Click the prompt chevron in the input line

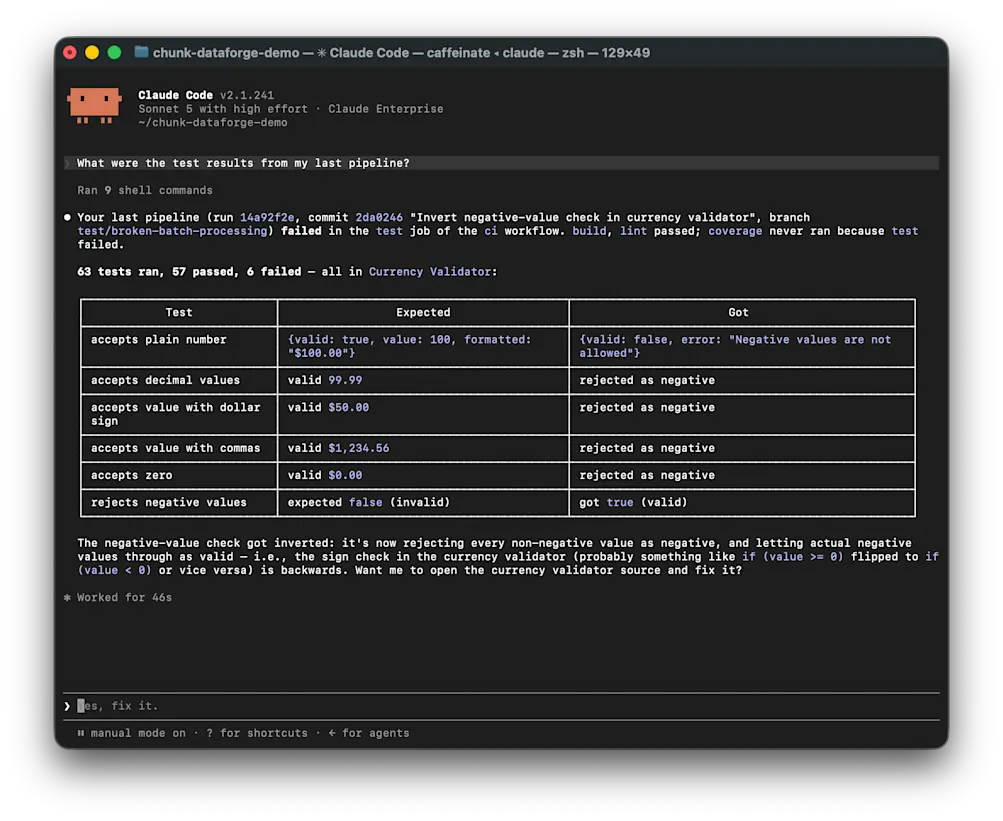tap(67, 706)
